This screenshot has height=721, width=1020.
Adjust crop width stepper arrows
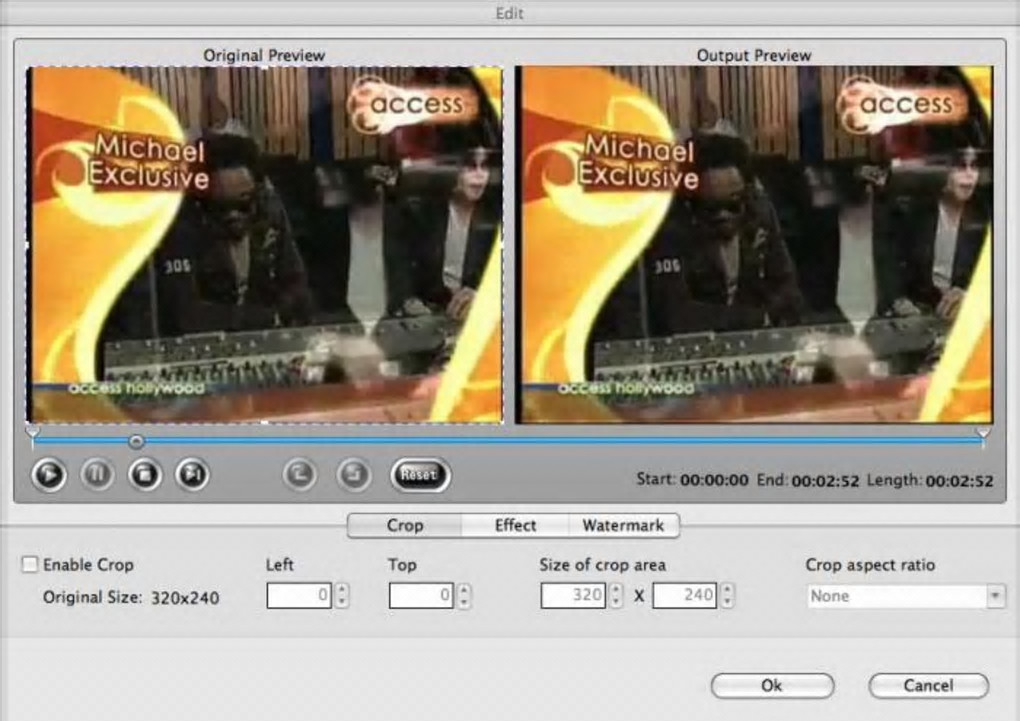617,595
